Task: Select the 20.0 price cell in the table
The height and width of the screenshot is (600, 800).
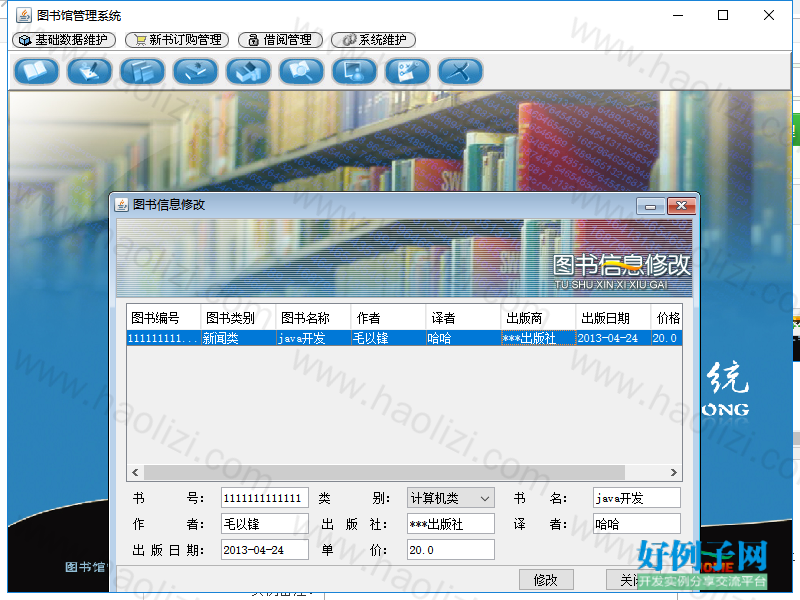Action: click(666, 338)
